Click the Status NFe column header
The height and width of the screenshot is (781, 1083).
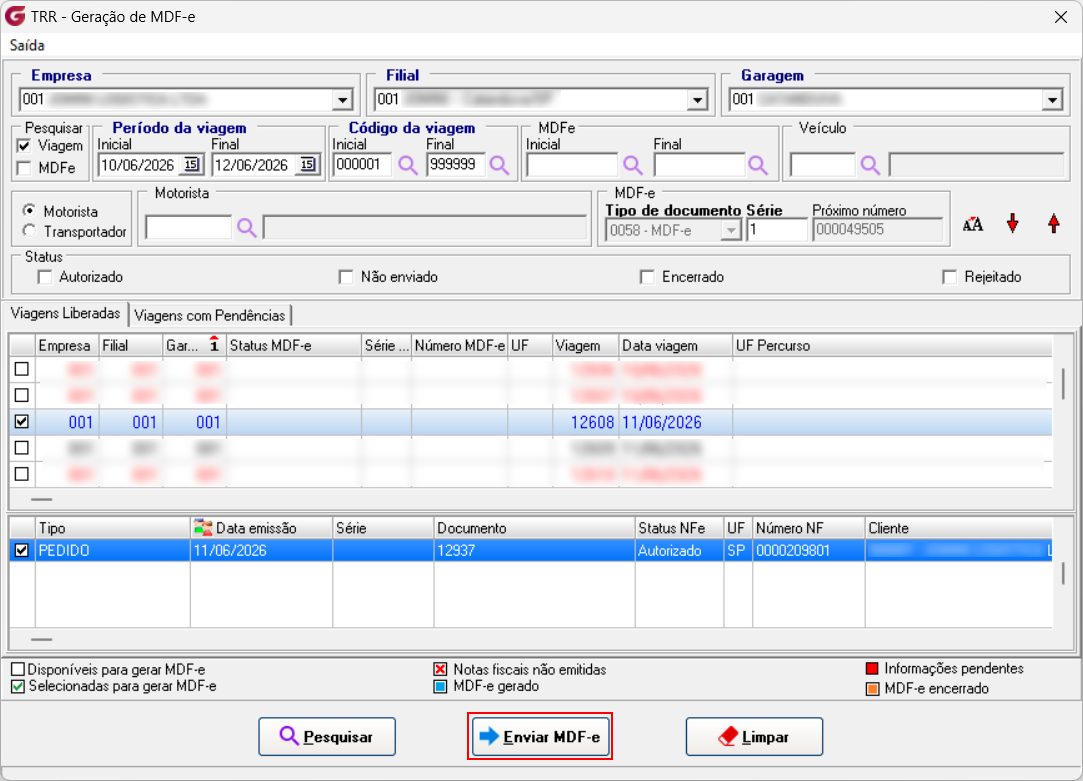click(x=680, y=528)
